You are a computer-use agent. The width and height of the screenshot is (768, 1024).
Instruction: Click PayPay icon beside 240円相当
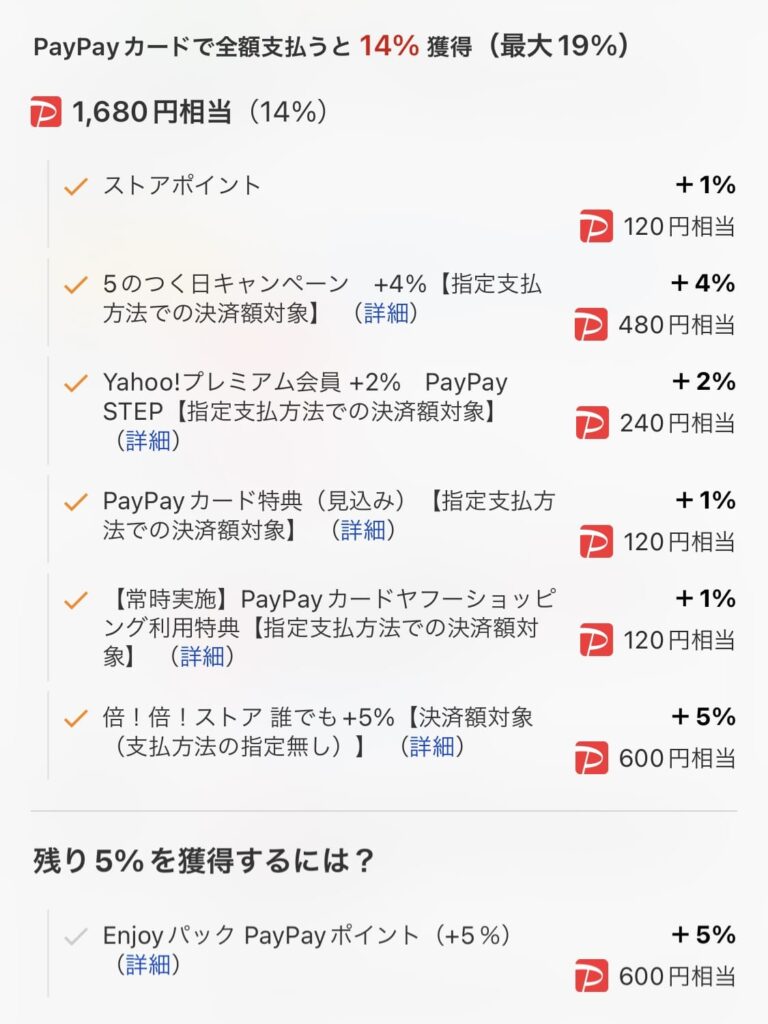592,423
